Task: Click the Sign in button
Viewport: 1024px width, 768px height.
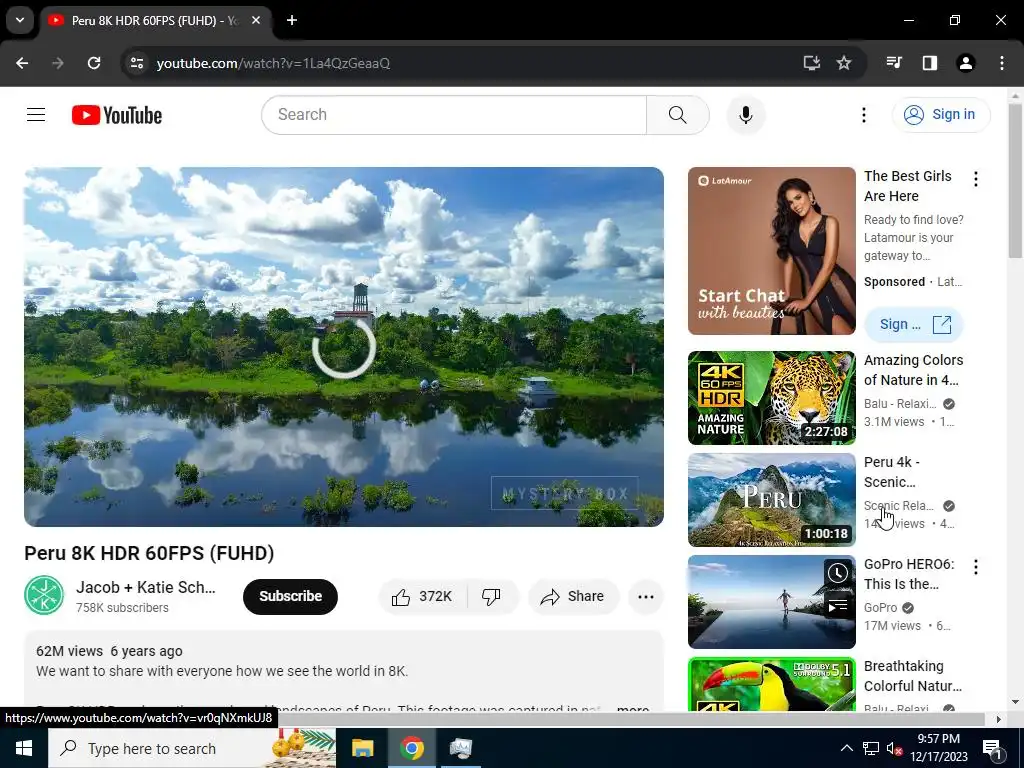Action: point(940,115)
